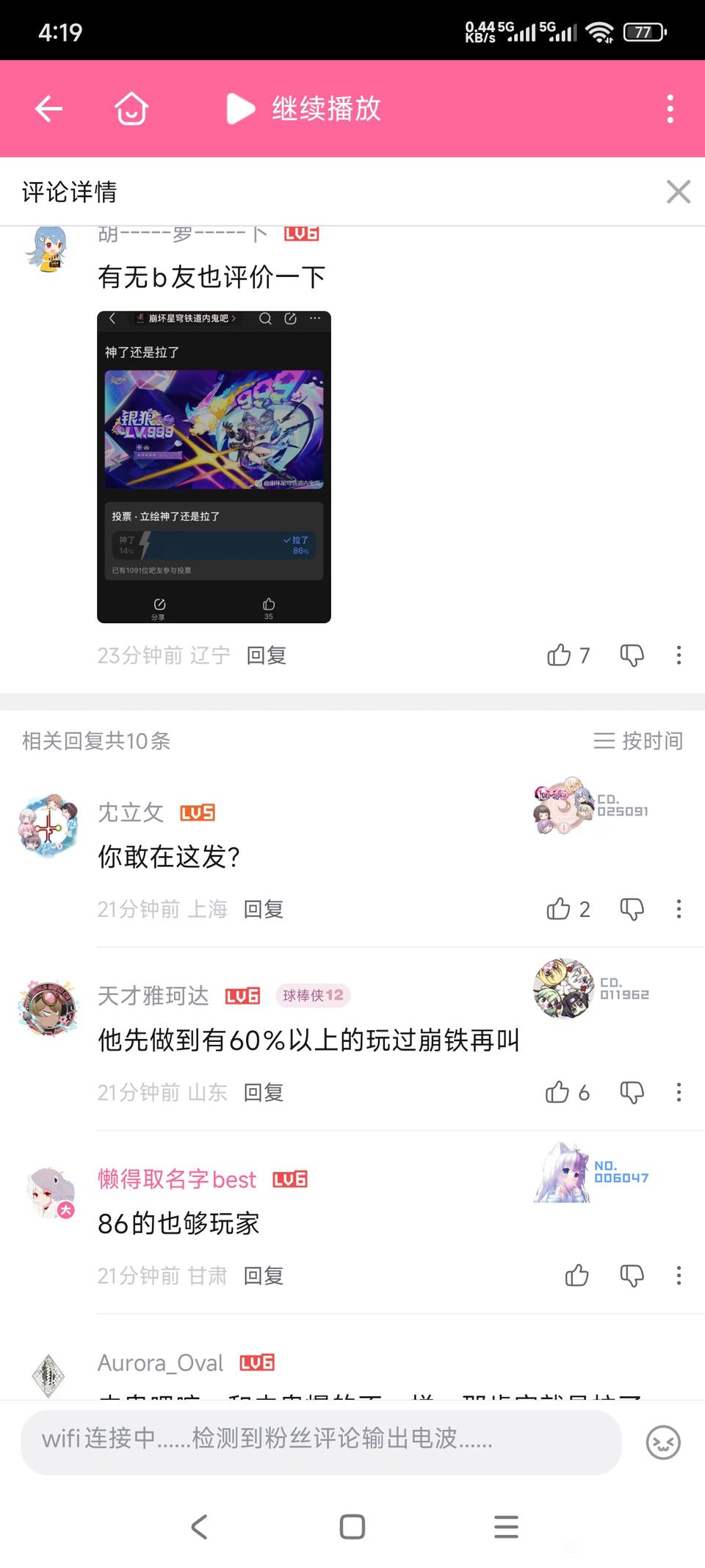Tap the back arrow in pink header
This screenshot has height=1568, width=705.
click(48, 109)
